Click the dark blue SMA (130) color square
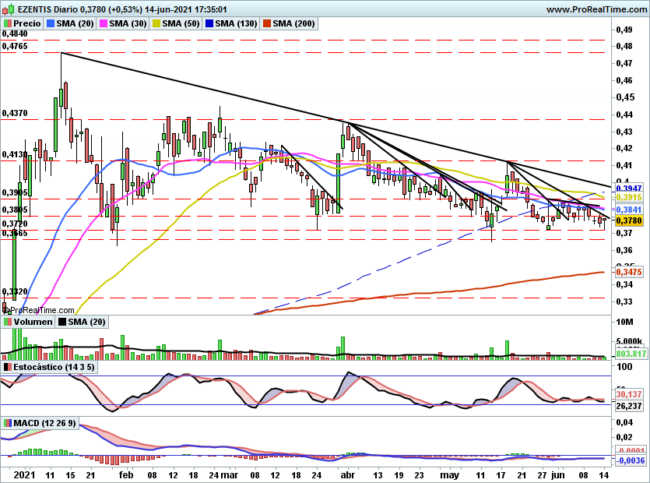Screen dimensions: 650x483 tap(210, 24)
